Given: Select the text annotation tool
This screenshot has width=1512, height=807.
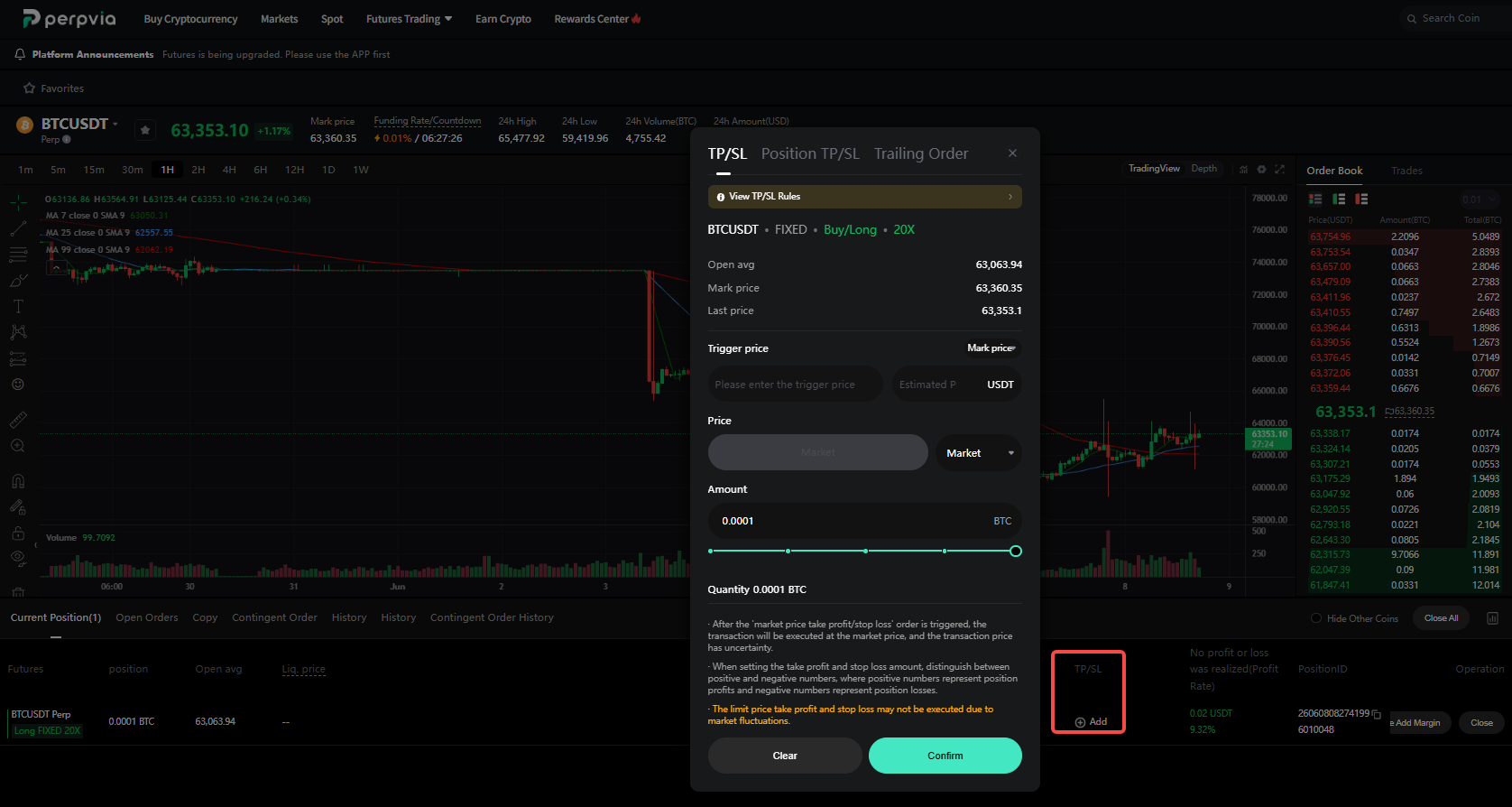Looking at the screenshot, I should point(18,307).
